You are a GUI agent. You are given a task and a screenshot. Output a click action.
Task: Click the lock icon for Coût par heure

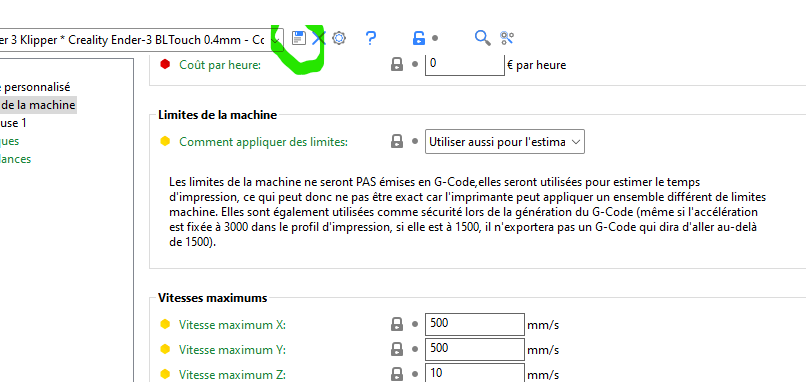click(x=396, y=64)
